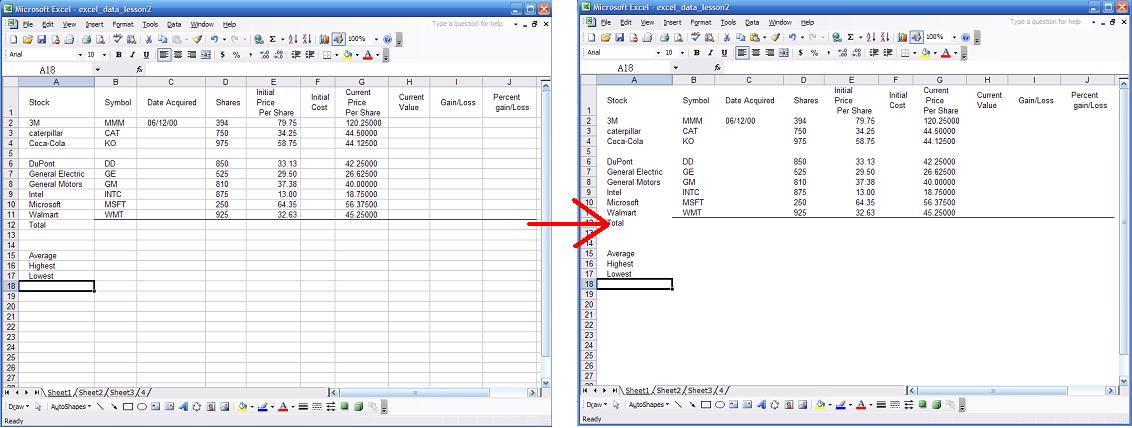Open Insert menu in right window

click(x=672, y=23)
